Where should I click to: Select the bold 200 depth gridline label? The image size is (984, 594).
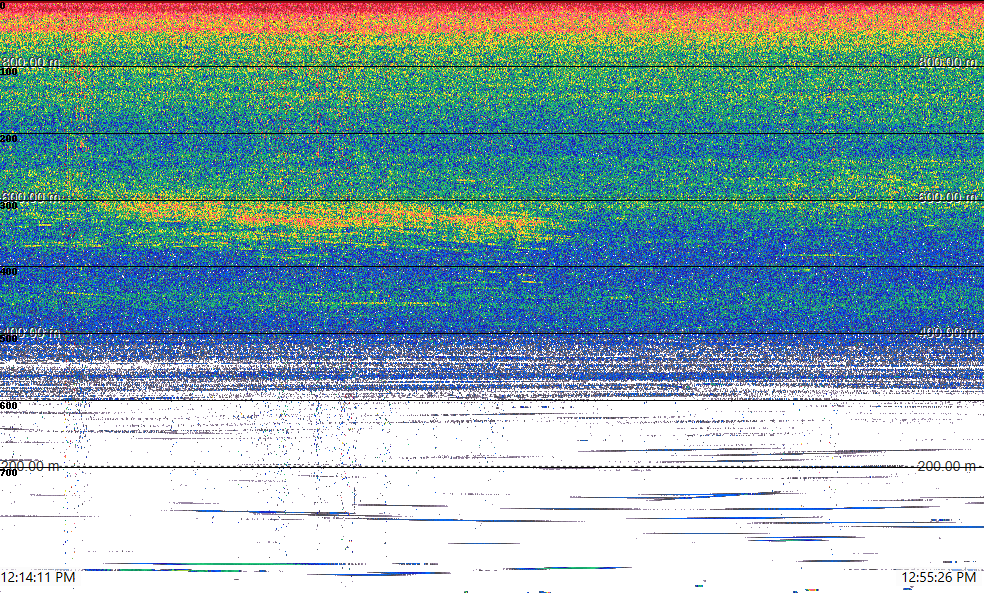tap(9, 138)
